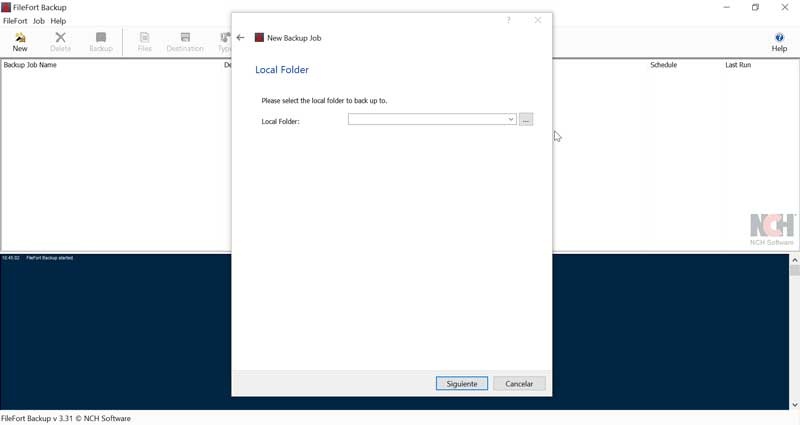Viewport: 800px width, 425px height.
Task: Sort by Schedule column header
Action: (x=663, y=65)
